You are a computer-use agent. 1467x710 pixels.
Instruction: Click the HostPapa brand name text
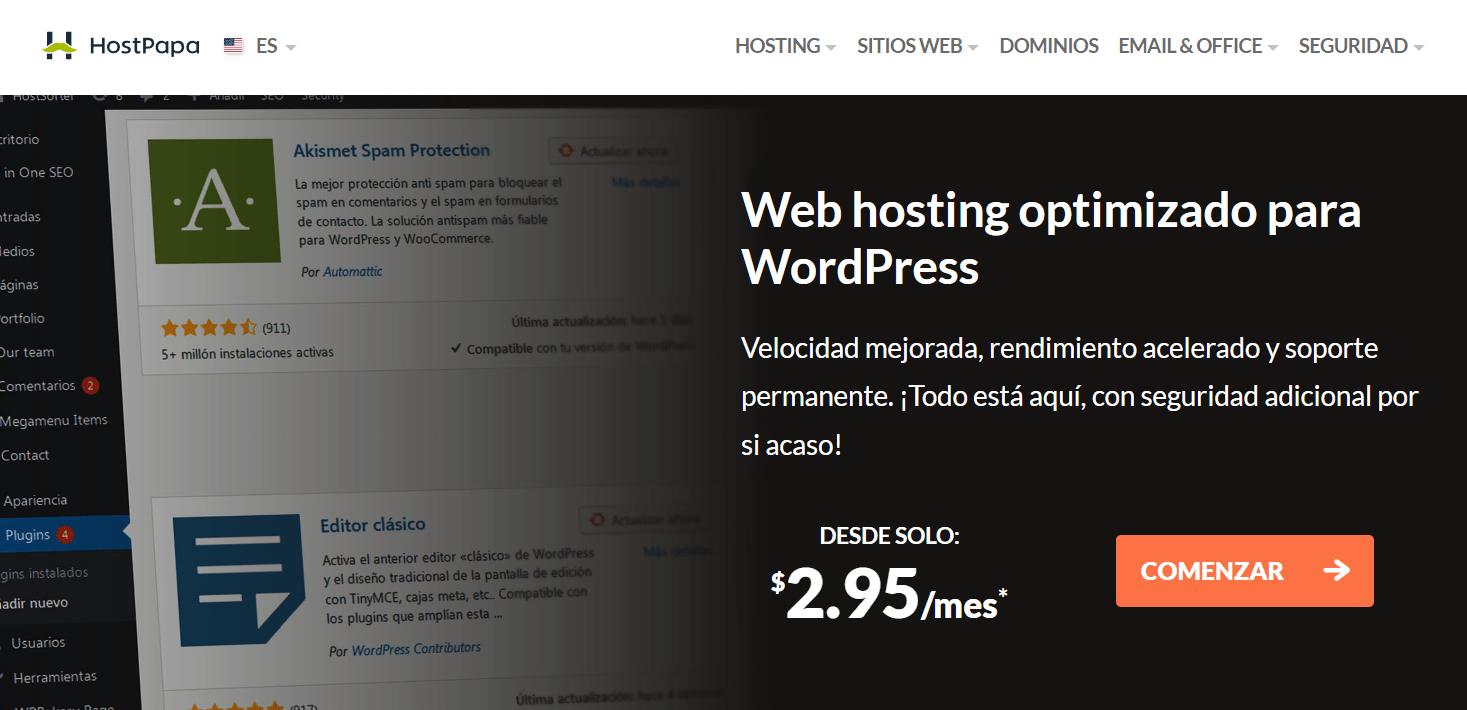click(x=144, y=46)
